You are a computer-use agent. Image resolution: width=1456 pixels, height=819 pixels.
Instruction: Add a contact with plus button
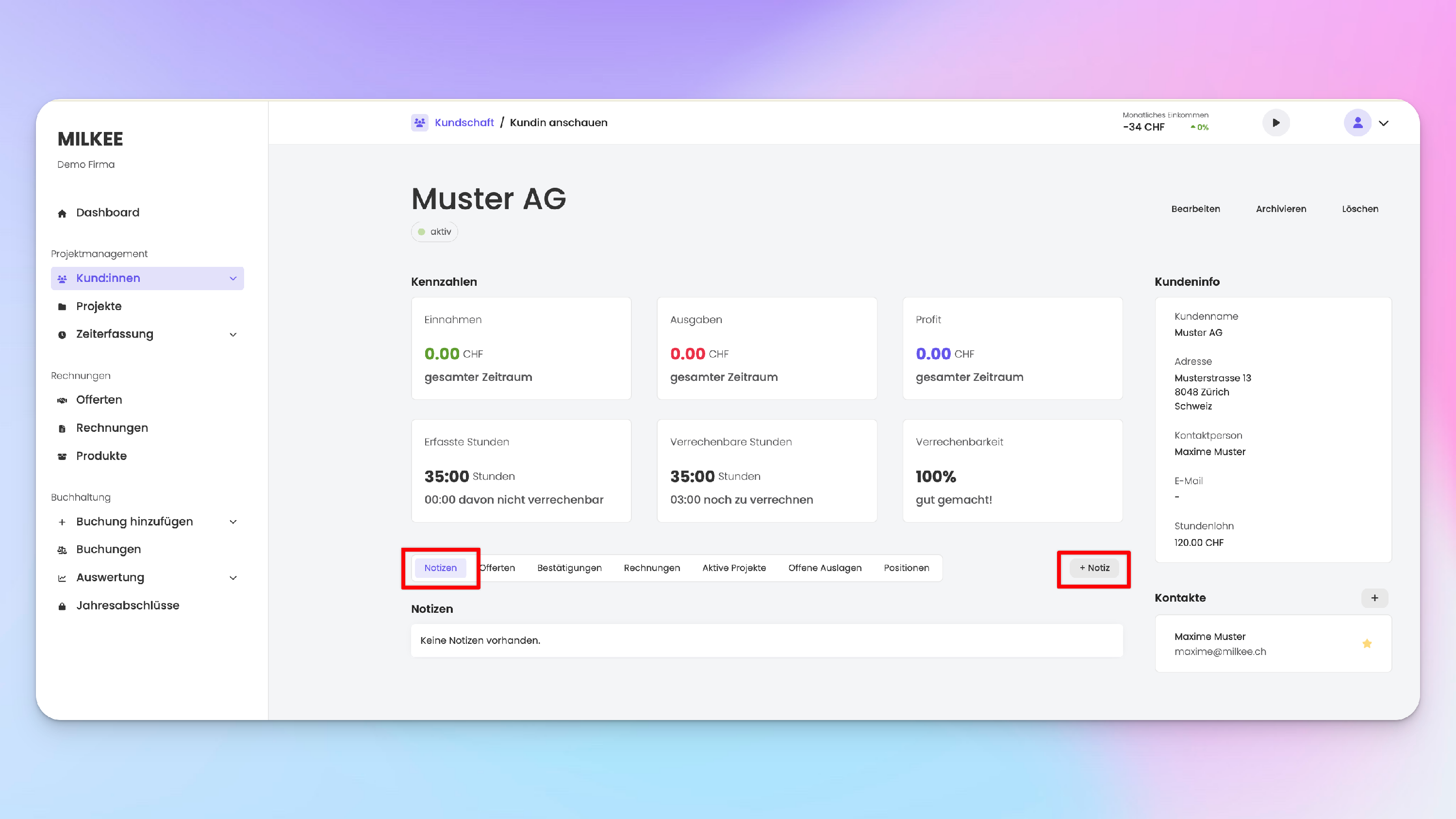tap(1374, 597)
